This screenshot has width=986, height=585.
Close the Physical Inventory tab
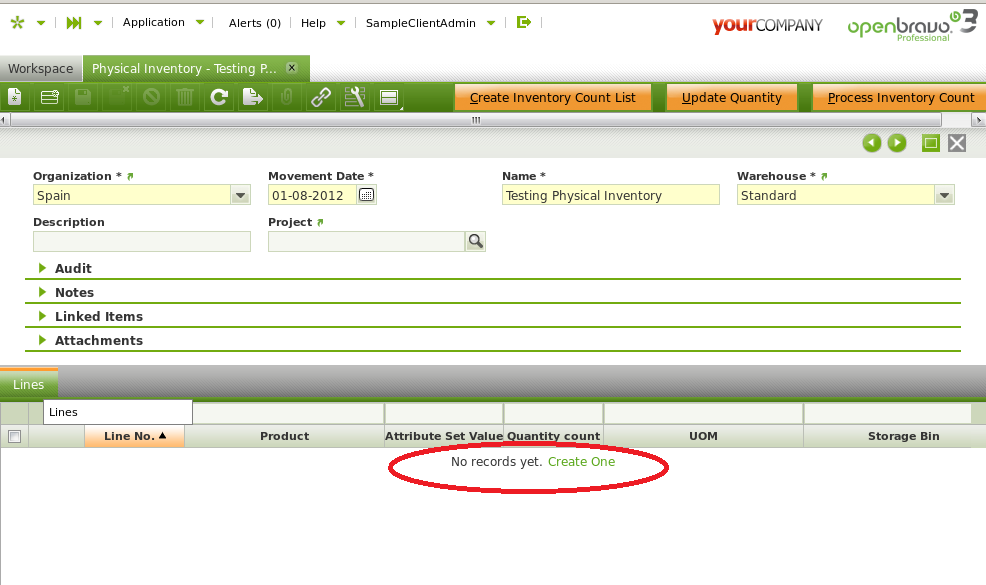click(292, 67)
